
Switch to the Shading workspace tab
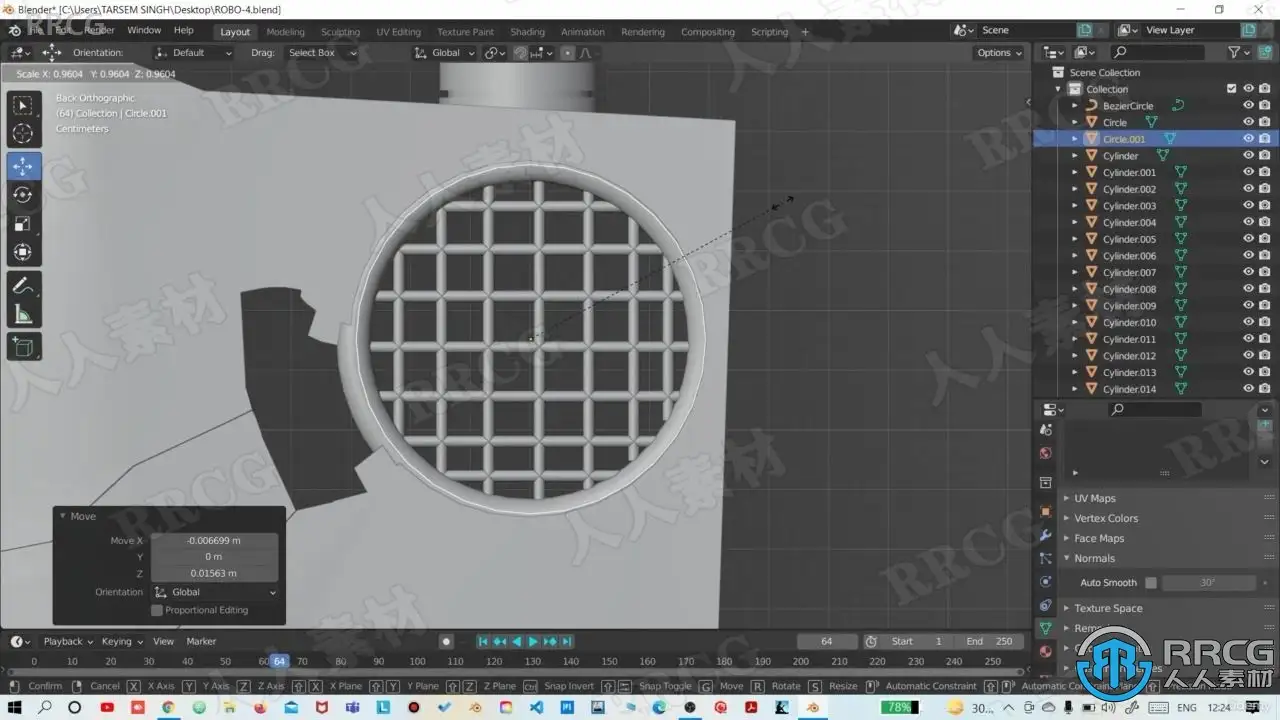[527, 32]
